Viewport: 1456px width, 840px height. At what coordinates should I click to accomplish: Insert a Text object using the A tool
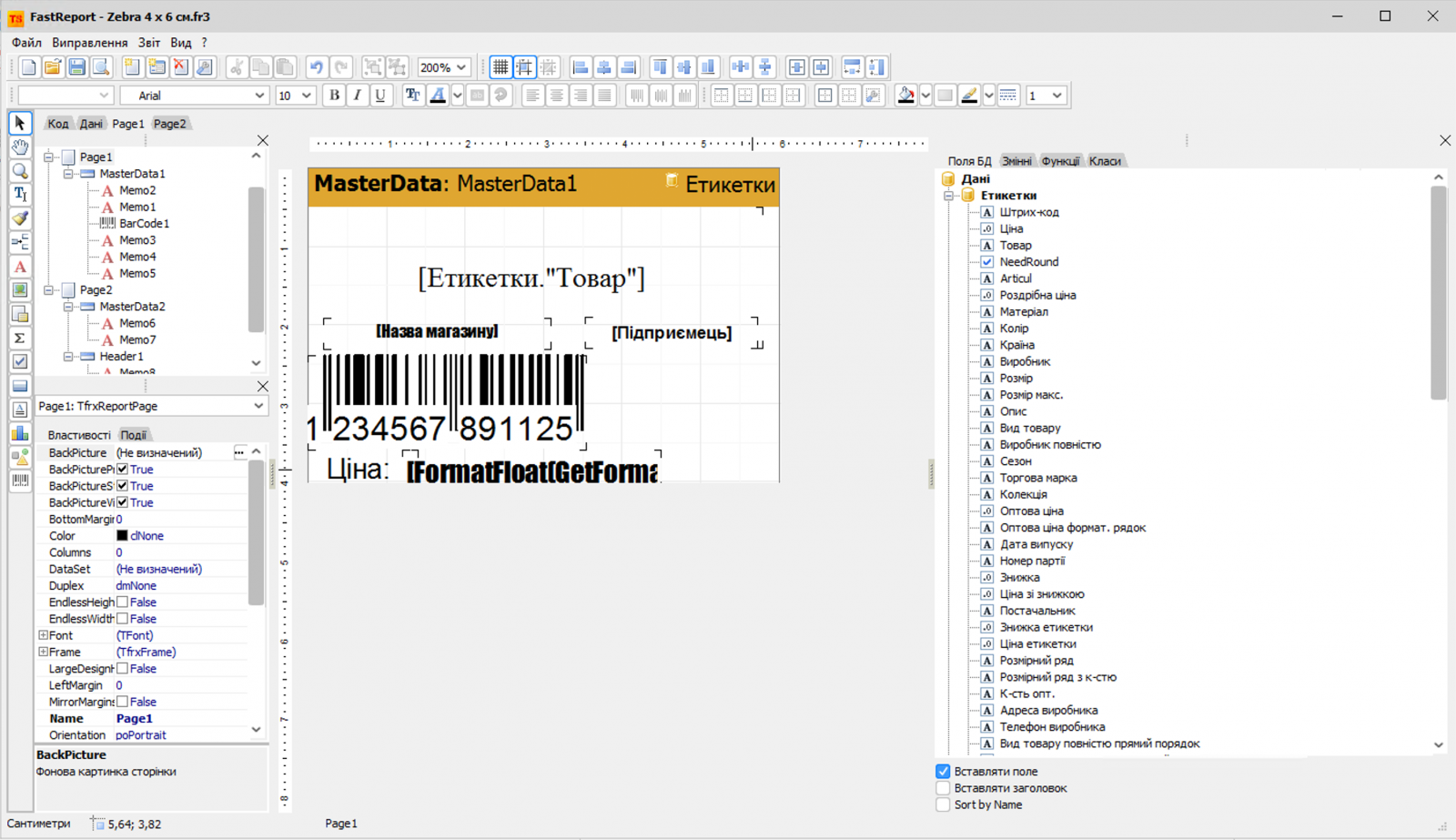click(20, 267)
